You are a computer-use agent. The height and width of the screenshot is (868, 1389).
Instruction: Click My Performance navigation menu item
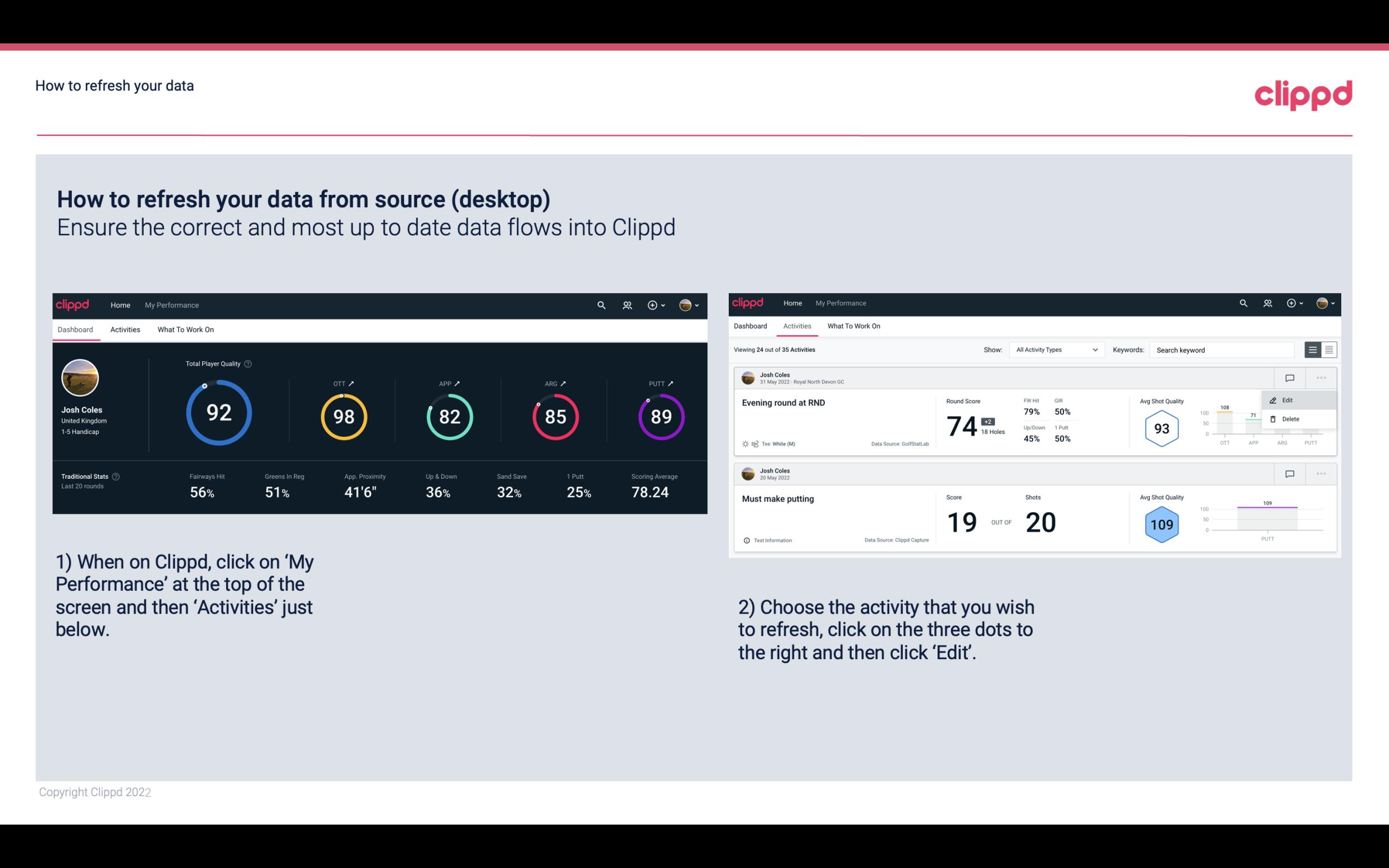[171, 304]
